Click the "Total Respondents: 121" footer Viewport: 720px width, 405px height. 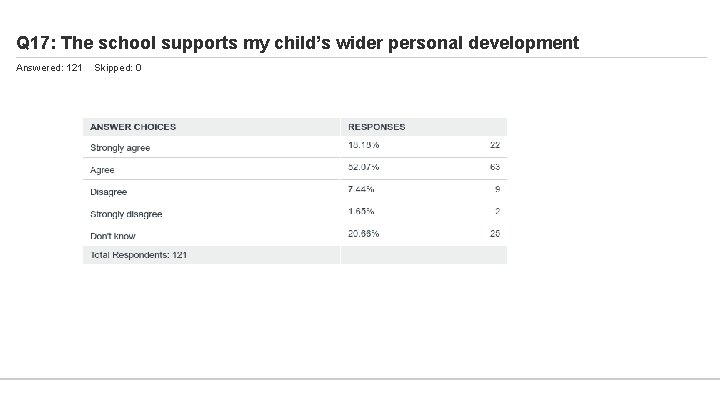138,255
